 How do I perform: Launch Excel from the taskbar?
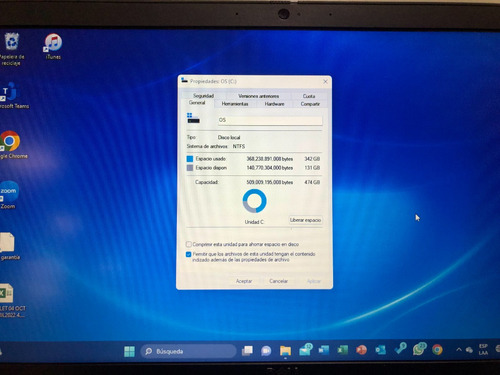pyautogui.click(x=342, y=350)
